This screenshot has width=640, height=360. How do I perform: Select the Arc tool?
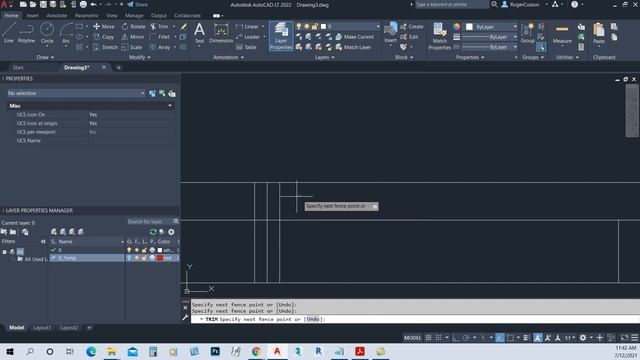click(x=66, y=33)
